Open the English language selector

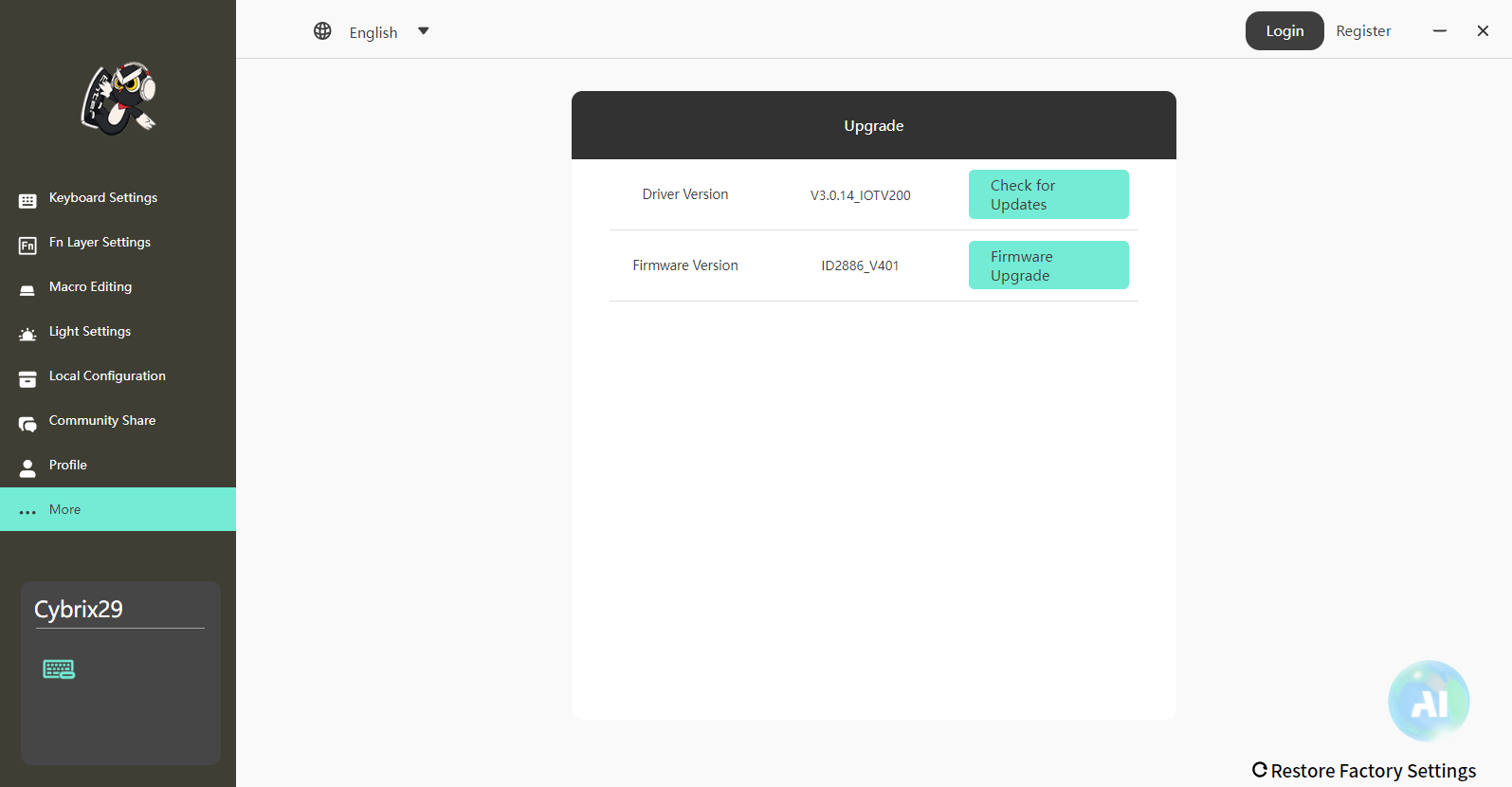[x=373, y=32]
